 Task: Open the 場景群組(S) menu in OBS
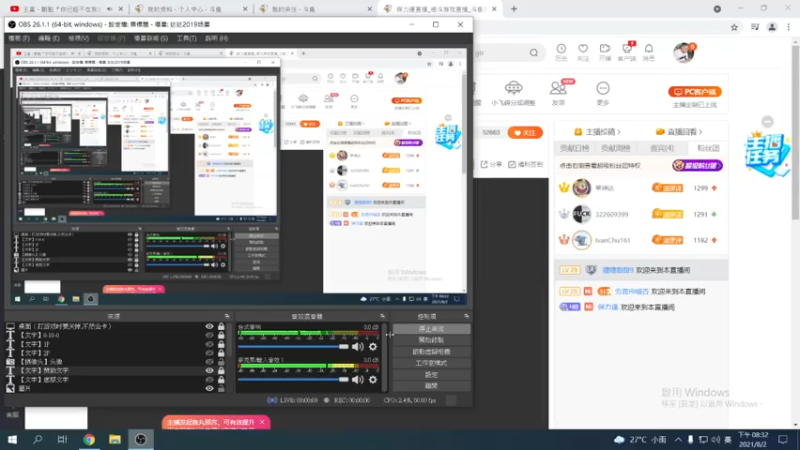pos(151,38)
